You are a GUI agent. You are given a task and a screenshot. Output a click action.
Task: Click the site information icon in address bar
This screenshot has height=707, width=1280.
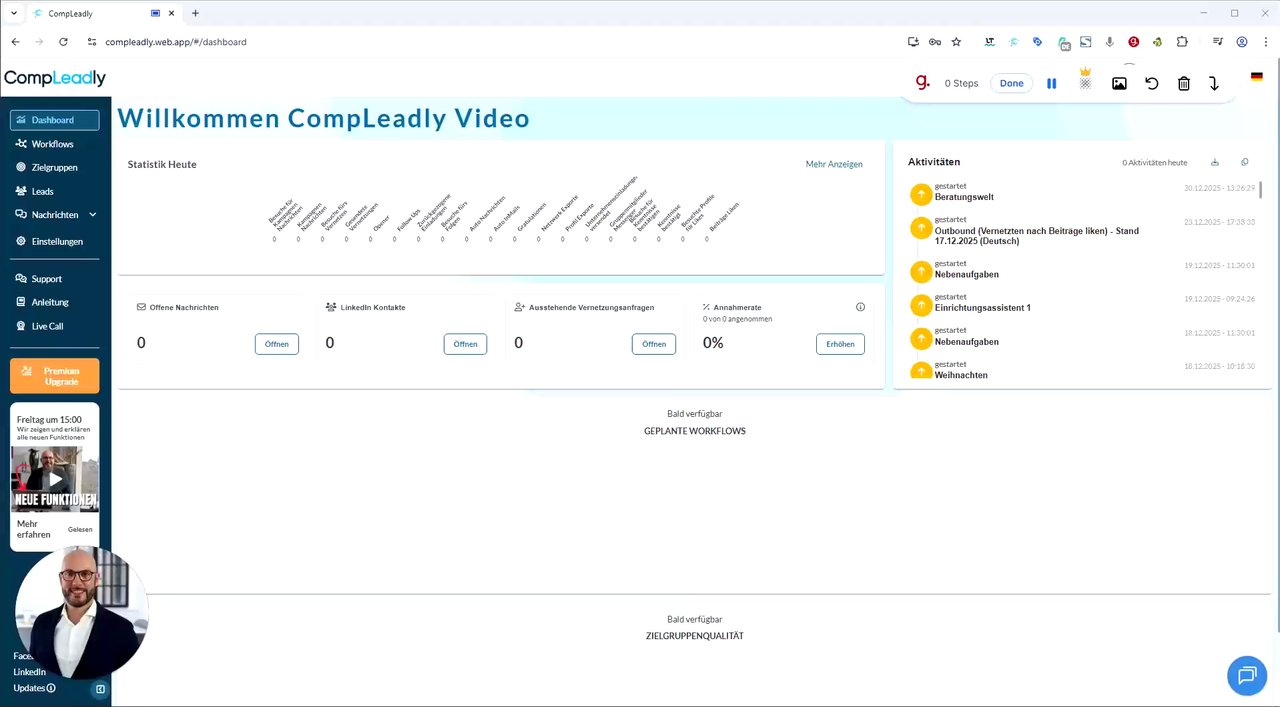coord(92,42)
